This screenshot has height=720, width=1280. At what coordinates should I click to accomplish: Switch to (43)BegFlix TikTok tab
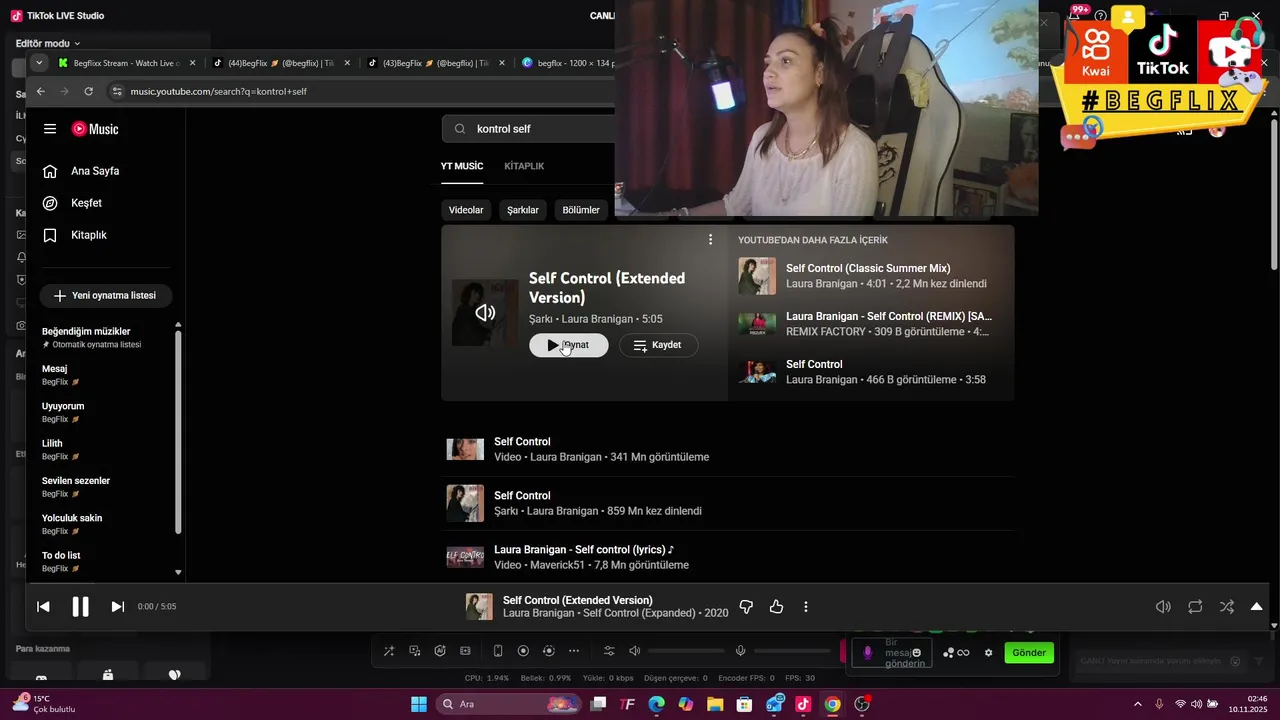click(437, 63)
